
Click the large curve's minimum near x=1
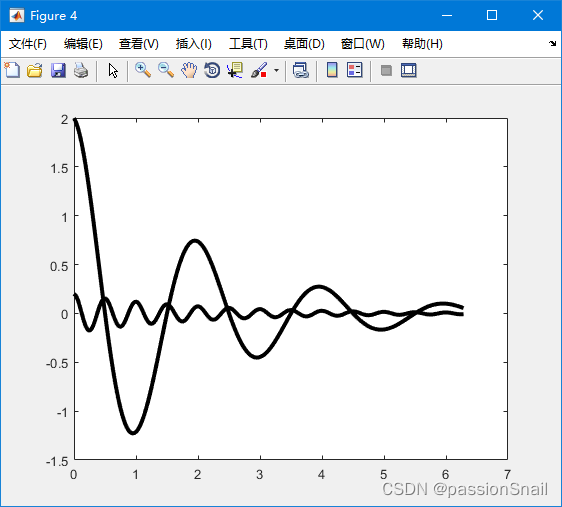tap(133, 432)
